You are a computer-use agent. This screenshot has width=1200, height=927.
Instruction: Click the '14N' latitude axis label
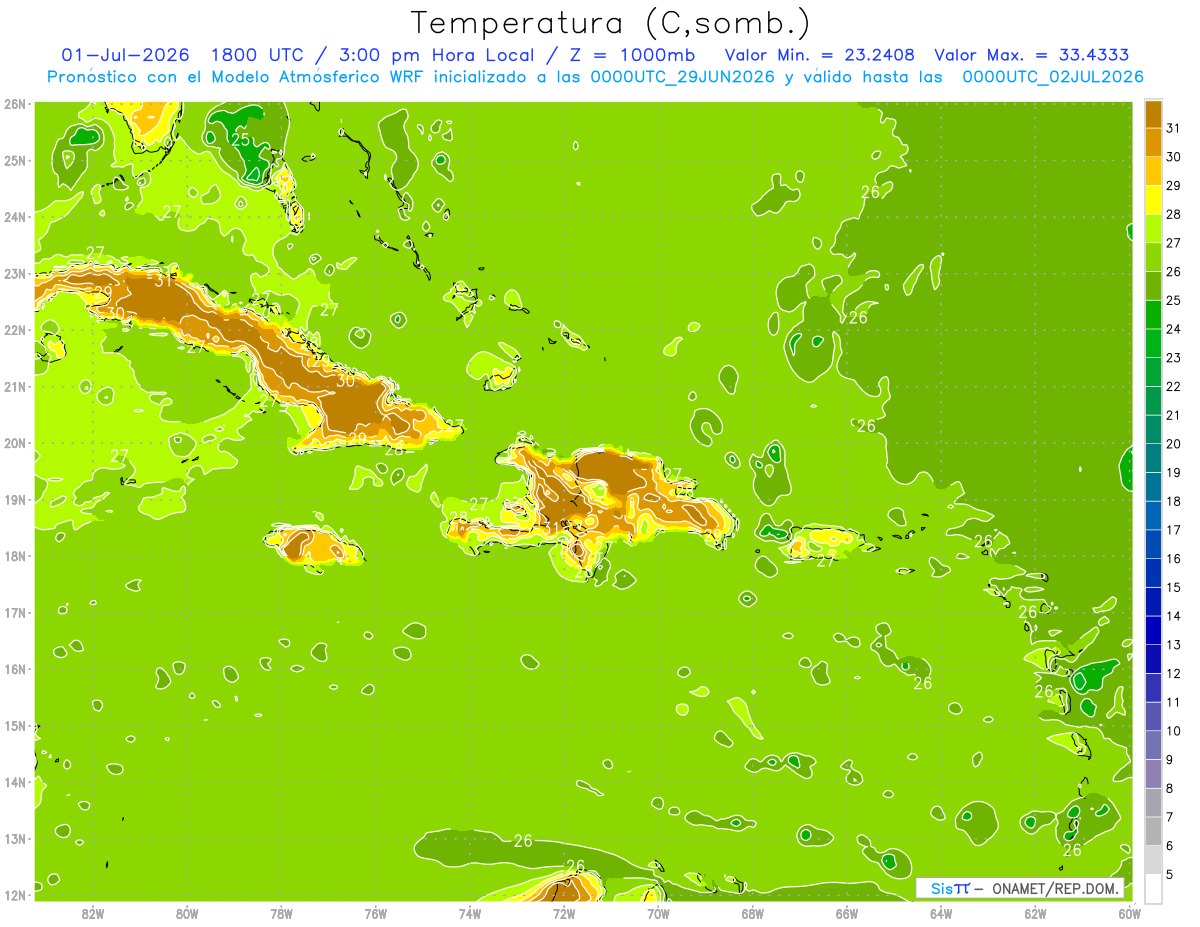pyautogui.click(x=15, y=782)
